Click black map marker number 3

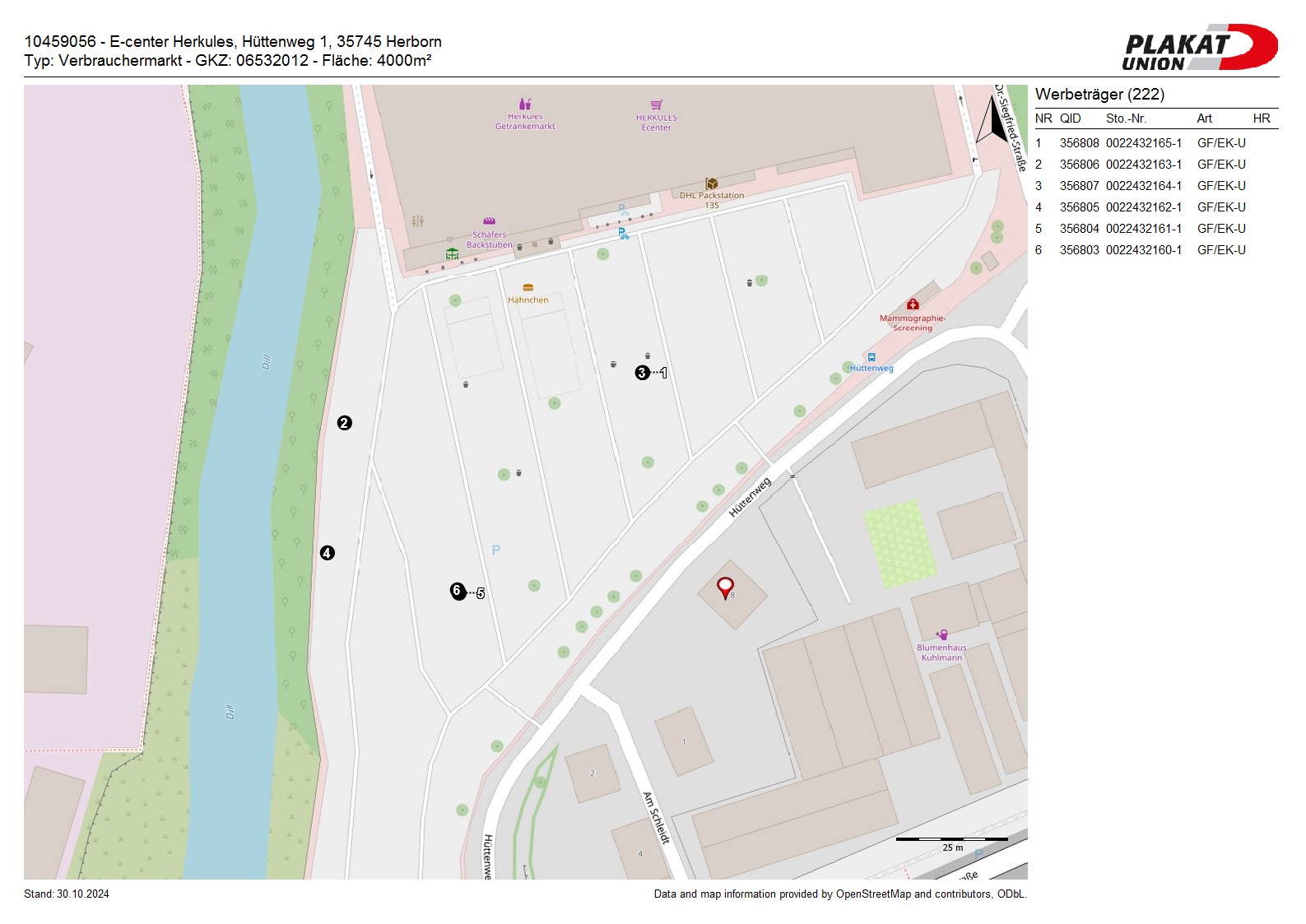642,373
